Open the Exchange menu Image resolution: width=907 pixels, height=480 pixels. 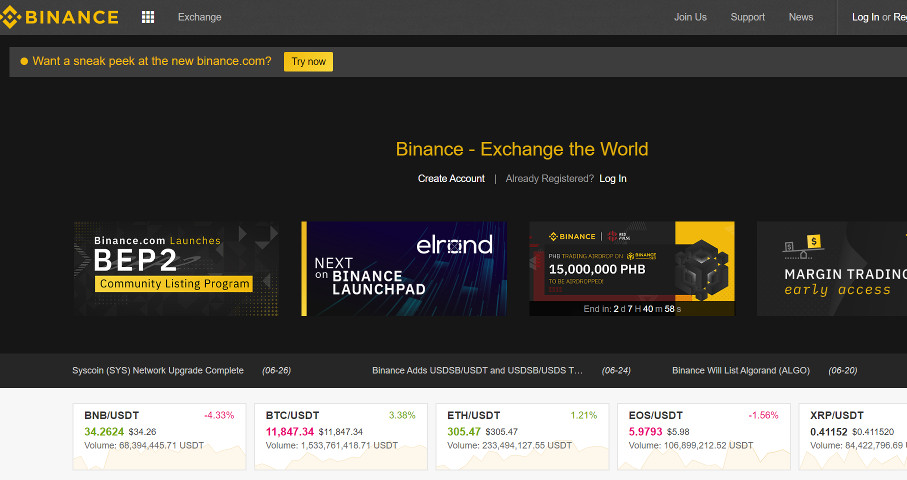[x=200, y=17]
